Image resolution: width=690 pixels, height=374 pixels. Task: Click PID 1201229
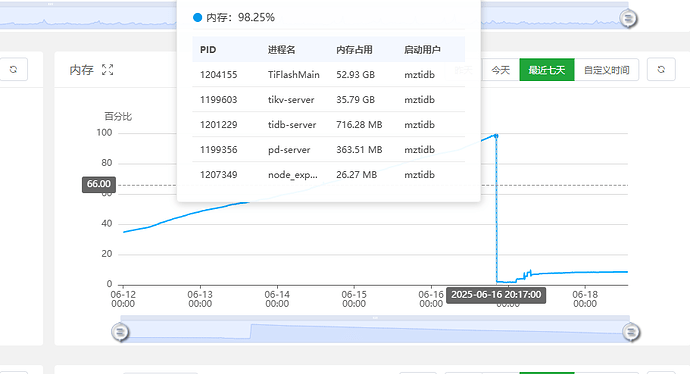click(218, 125)
